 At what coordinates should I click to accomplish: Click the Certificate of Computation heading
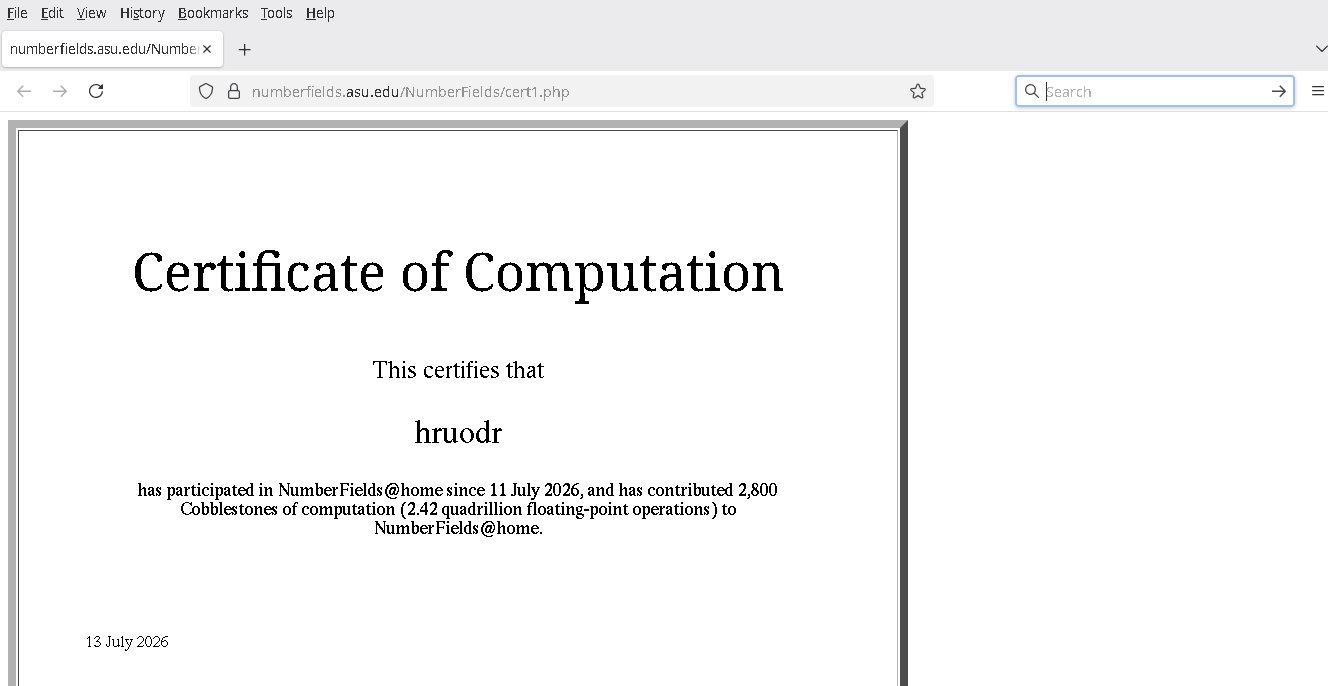coord(458,272)
